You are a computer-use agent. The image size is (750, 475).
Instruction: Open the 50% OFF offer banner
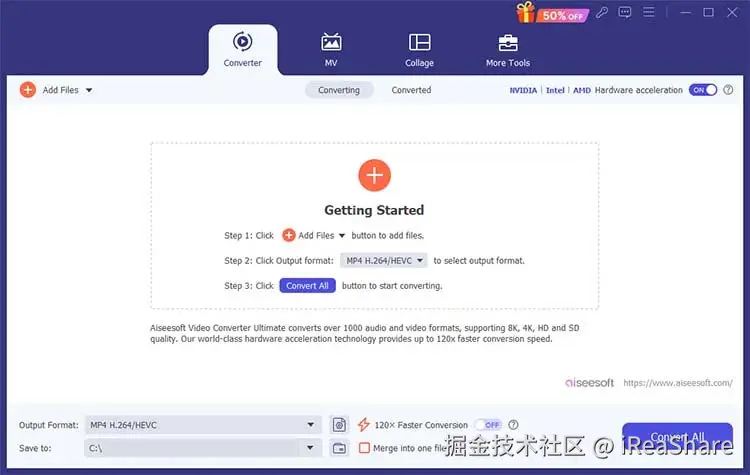point(562,15)
